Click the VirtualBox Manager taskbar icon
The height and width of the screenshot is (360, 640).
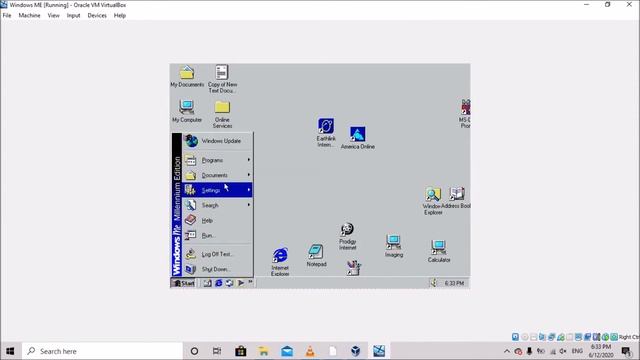356,351
